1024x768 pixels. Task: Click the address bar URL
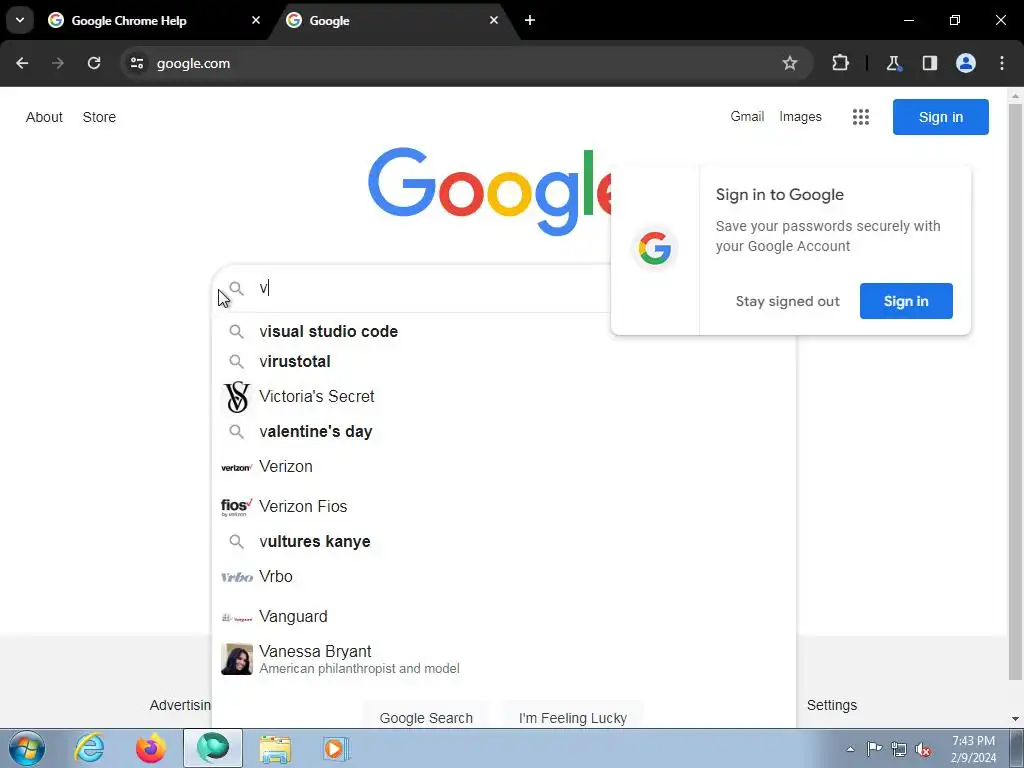pyautogui.click(x=193, y=63)
